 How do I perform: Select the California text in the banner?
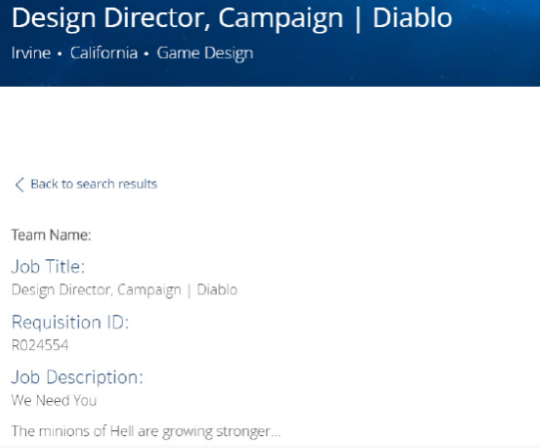[x=104, y=53]
